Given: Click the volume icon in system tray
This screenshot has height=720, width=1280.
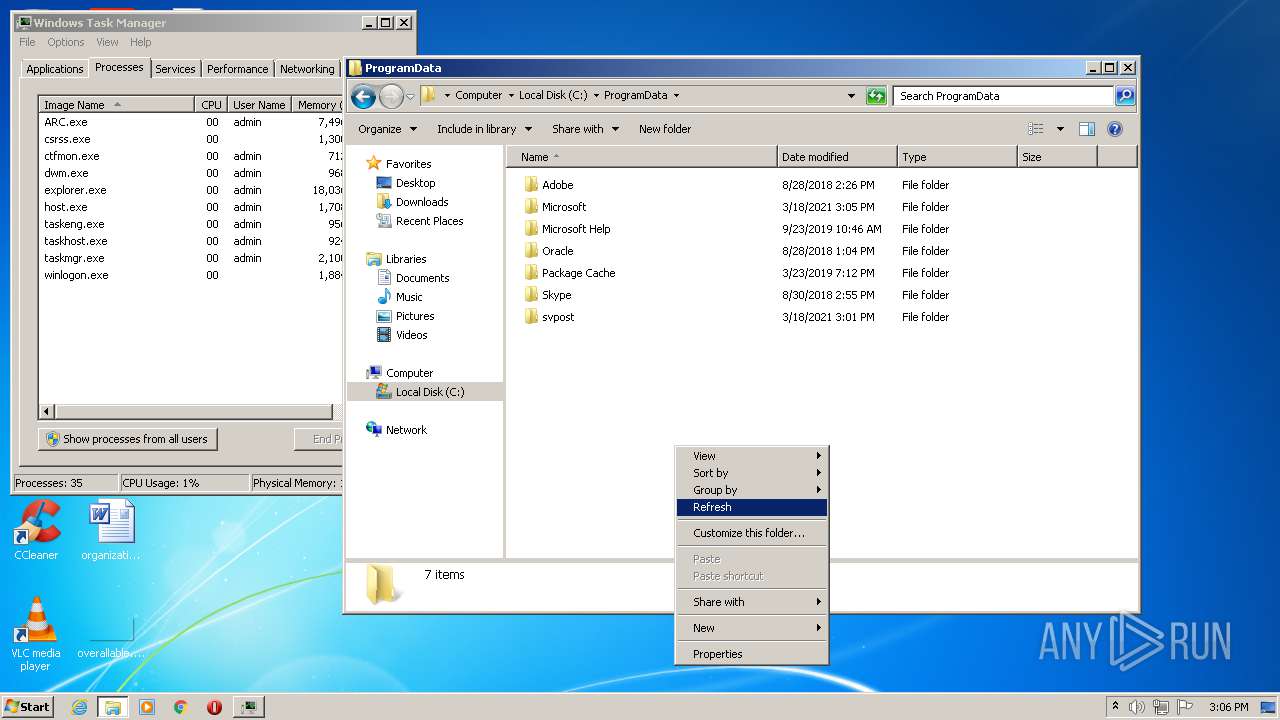Looking at the screenshot, I should [x=1137, y=707].
